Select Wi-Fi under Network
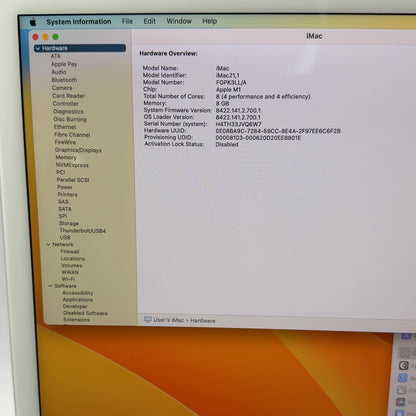This screenshot has height=416, width=416. coord(68,279)
